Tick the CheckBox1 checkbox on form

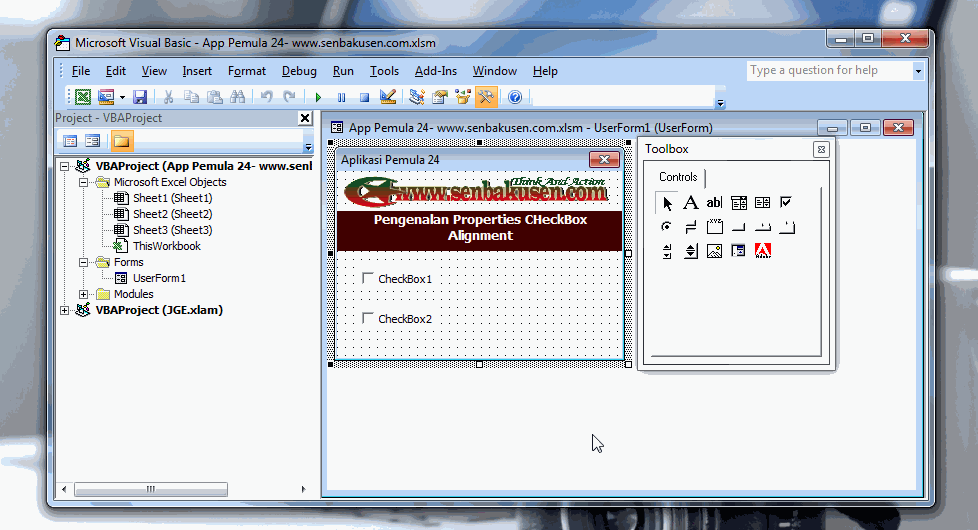(367, 278)
